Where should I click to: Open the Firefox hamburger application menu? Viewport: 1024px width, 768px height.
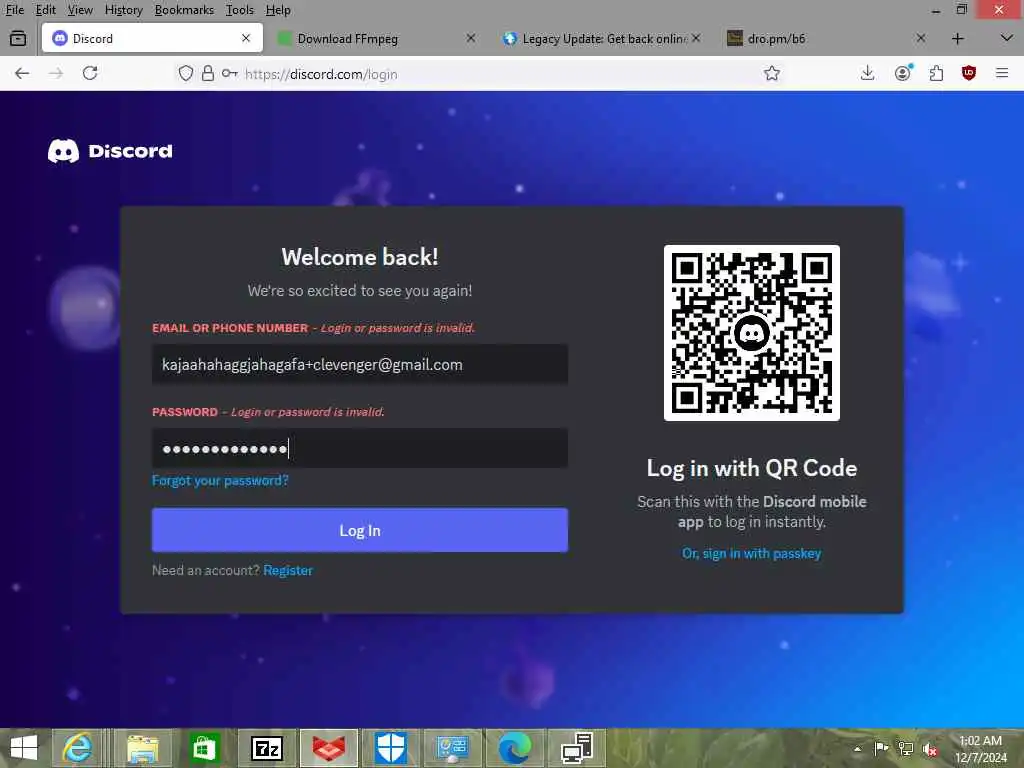1002,73
